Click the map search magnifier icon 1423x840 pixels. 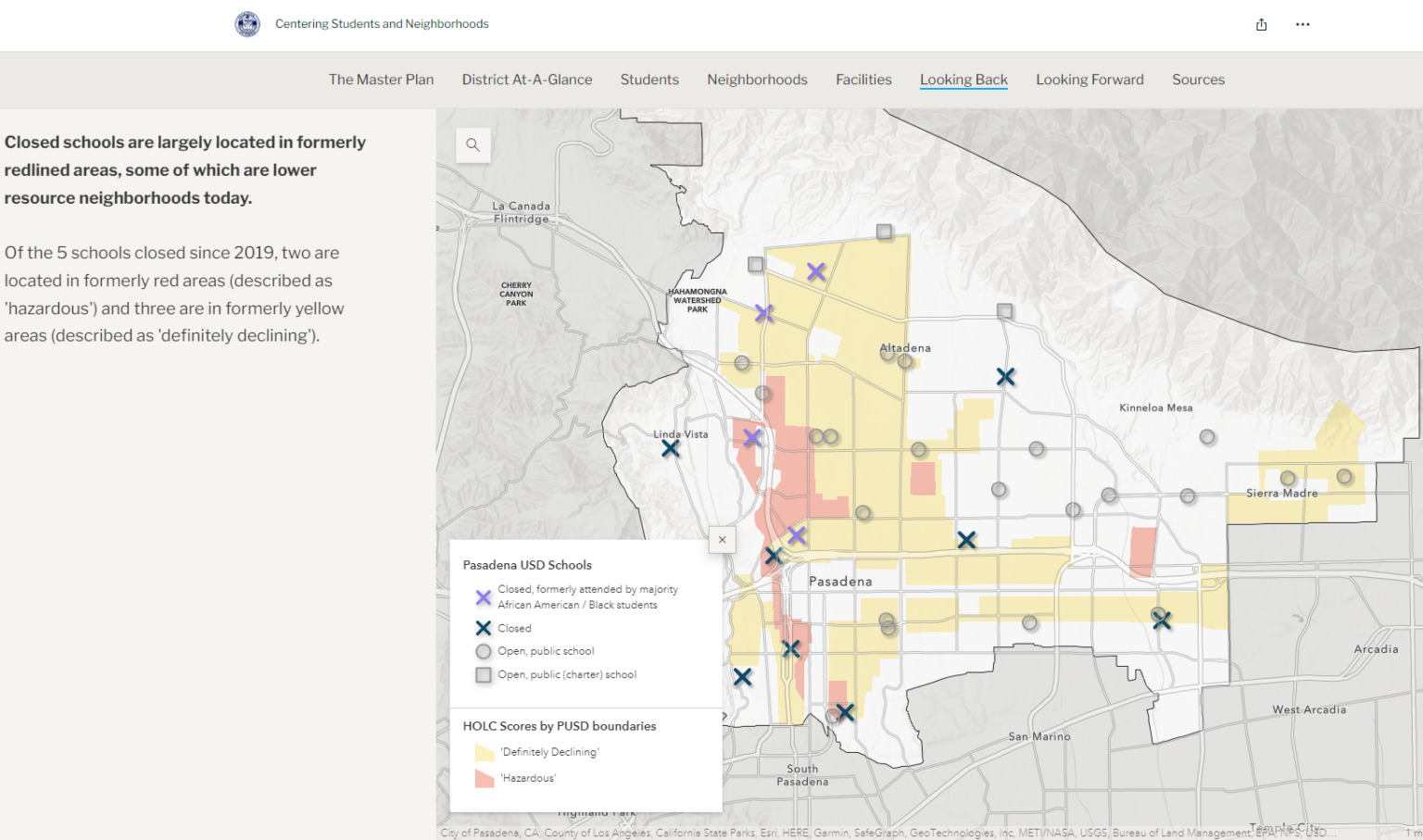click(x=472, y=144)
